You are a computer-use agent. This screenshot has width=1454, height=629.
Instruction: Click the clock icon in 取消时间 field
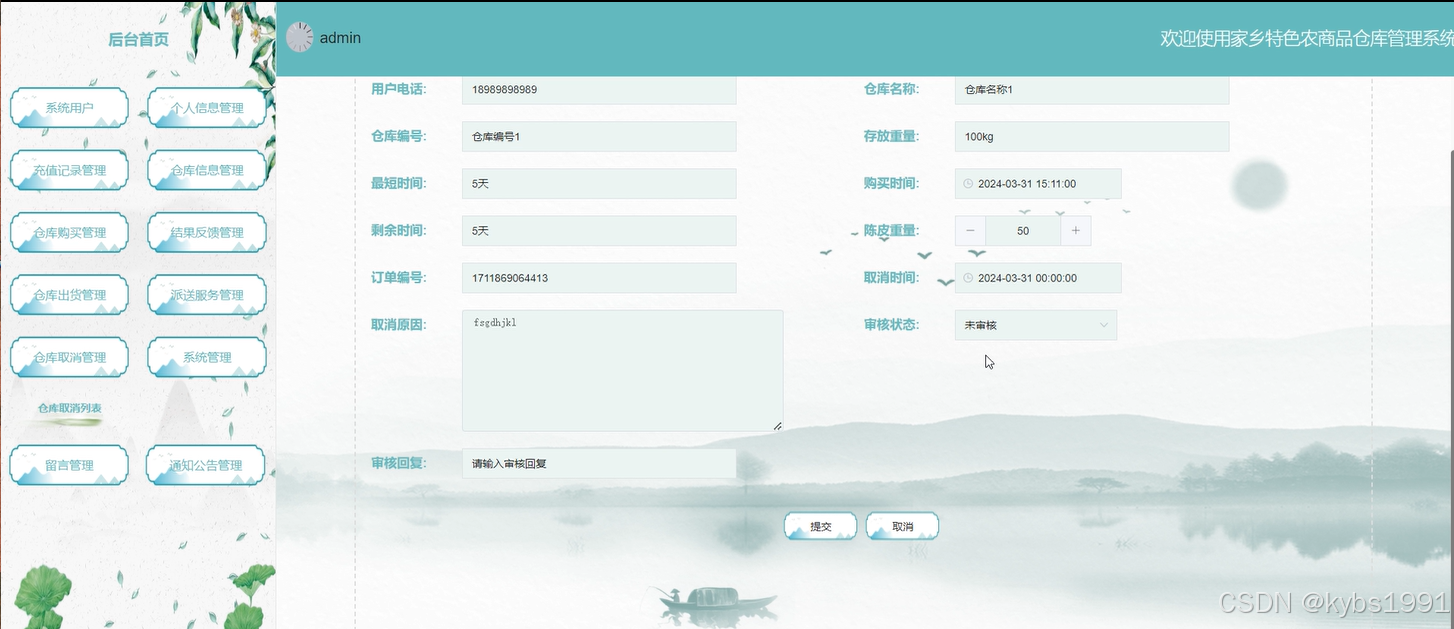[x=968, y=278]
